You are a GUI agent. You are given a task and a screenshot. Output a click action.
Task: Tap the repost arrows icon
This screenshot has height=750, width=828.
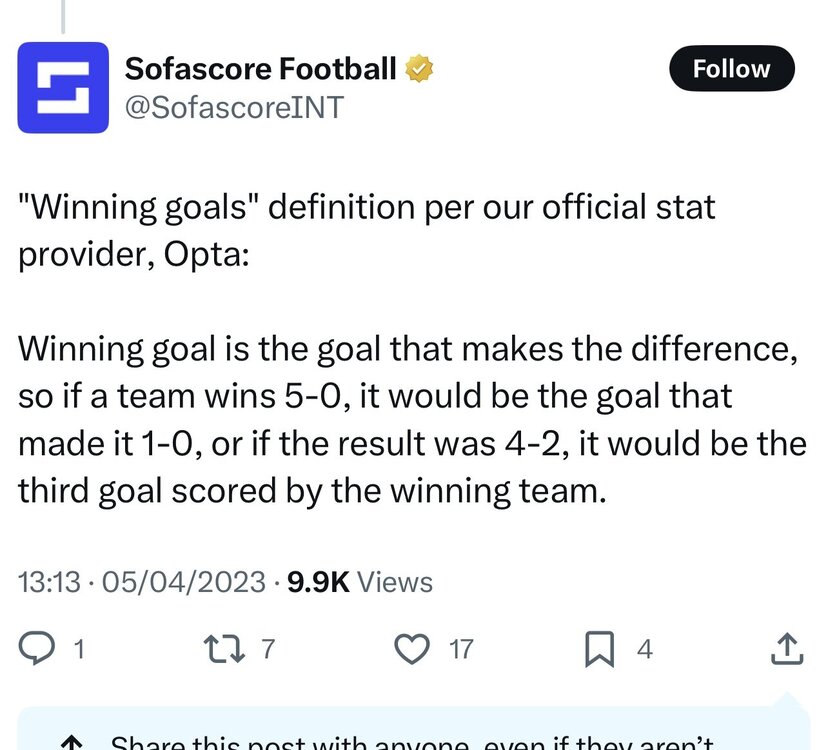pyautogui.click(x=224, y=649)
